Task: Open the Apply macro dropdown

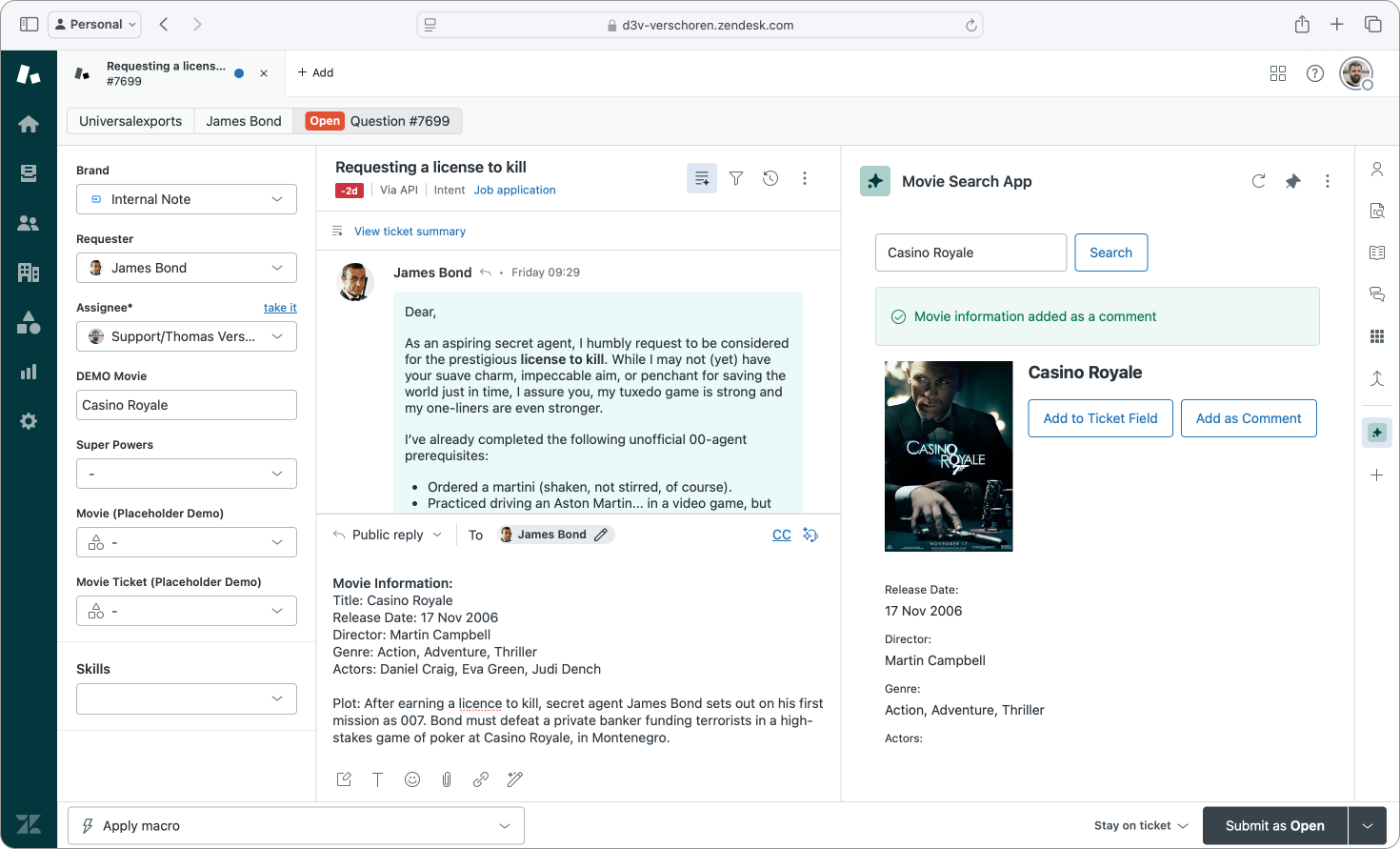Action: coord(296,826)
